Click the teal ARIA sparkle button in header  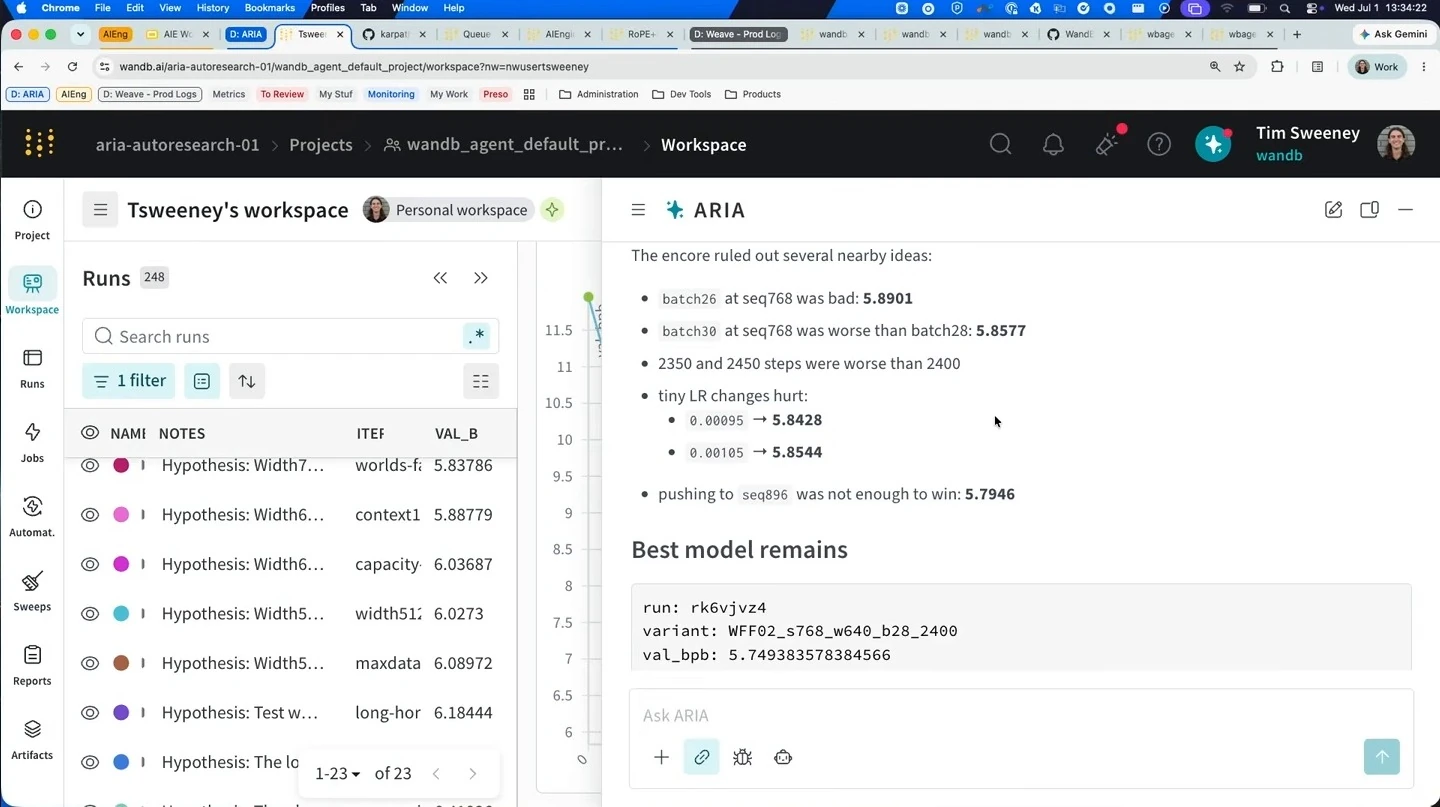pos(1213,144)
